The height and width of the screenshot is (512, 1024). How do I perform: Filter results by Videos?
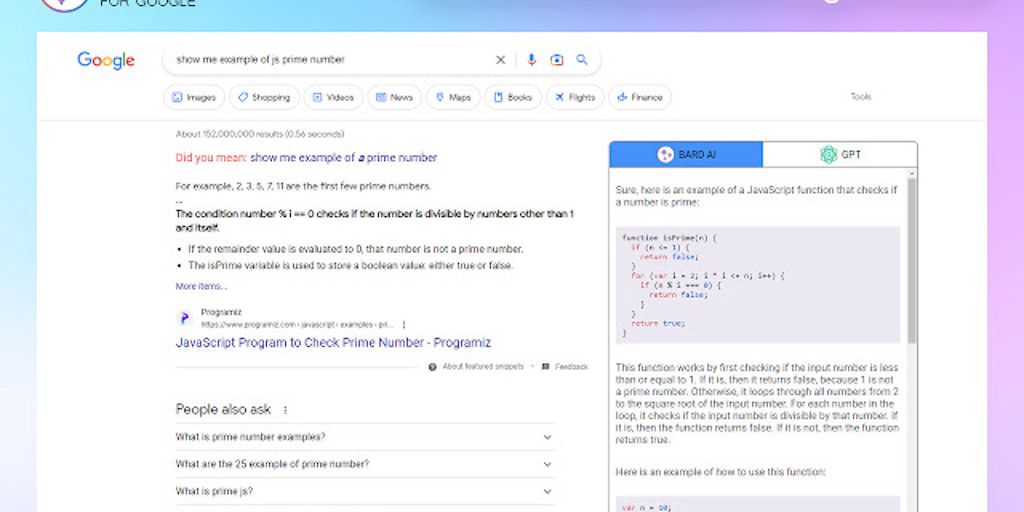coord(333,97)
